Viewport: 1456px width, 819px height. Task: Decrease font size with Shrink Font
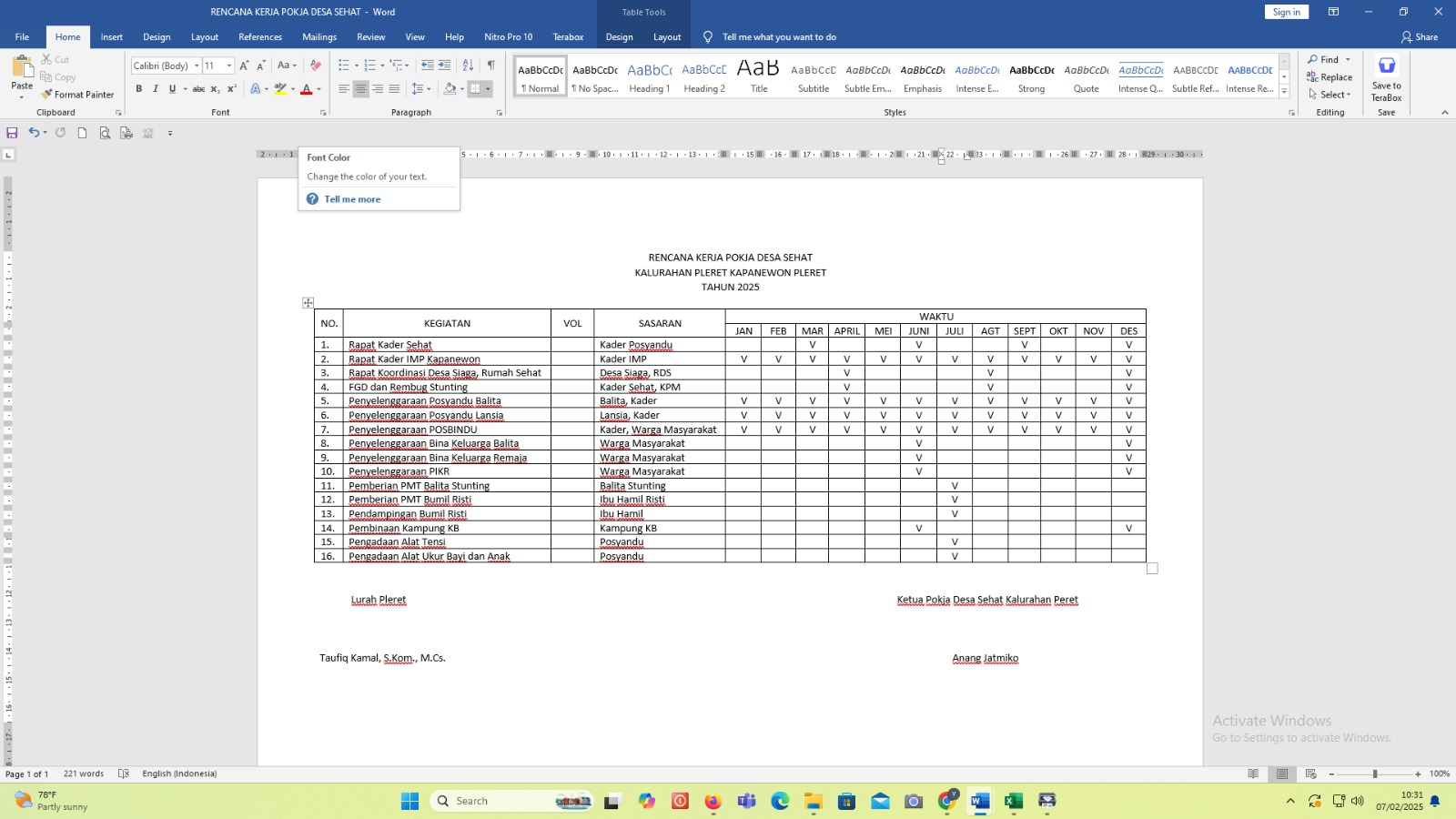(261, 66)
